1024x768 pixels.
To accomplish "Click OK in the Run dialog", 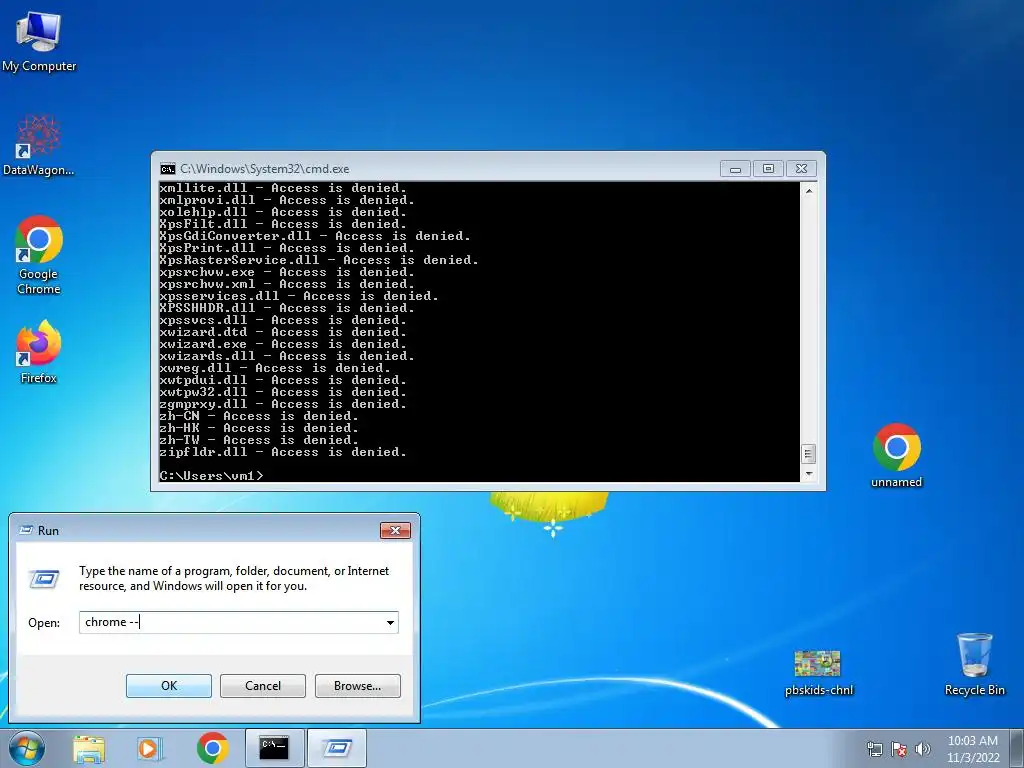I will tap(168, 686).
